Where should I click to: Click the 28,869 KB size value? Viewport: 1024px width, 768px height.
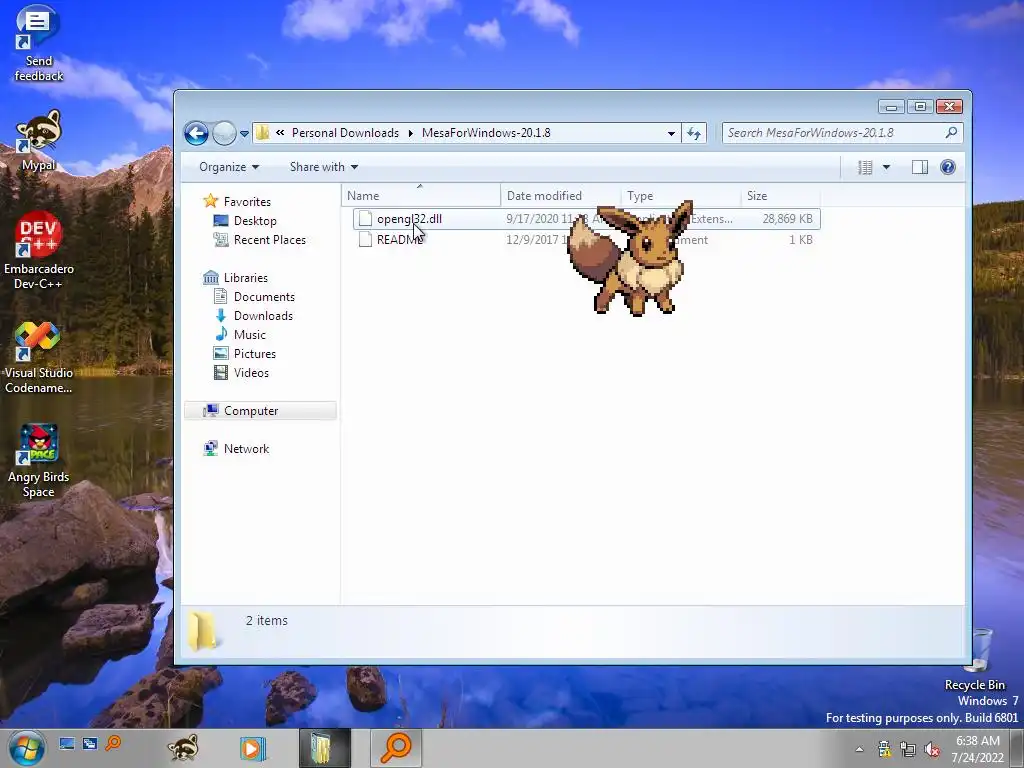[787, 219]
